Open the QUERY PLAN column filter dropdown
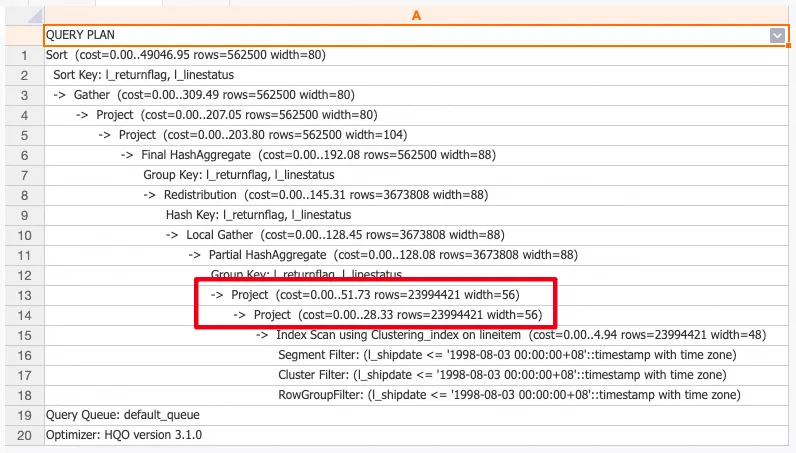Screen dimensions: 796x453 point(777,36)
